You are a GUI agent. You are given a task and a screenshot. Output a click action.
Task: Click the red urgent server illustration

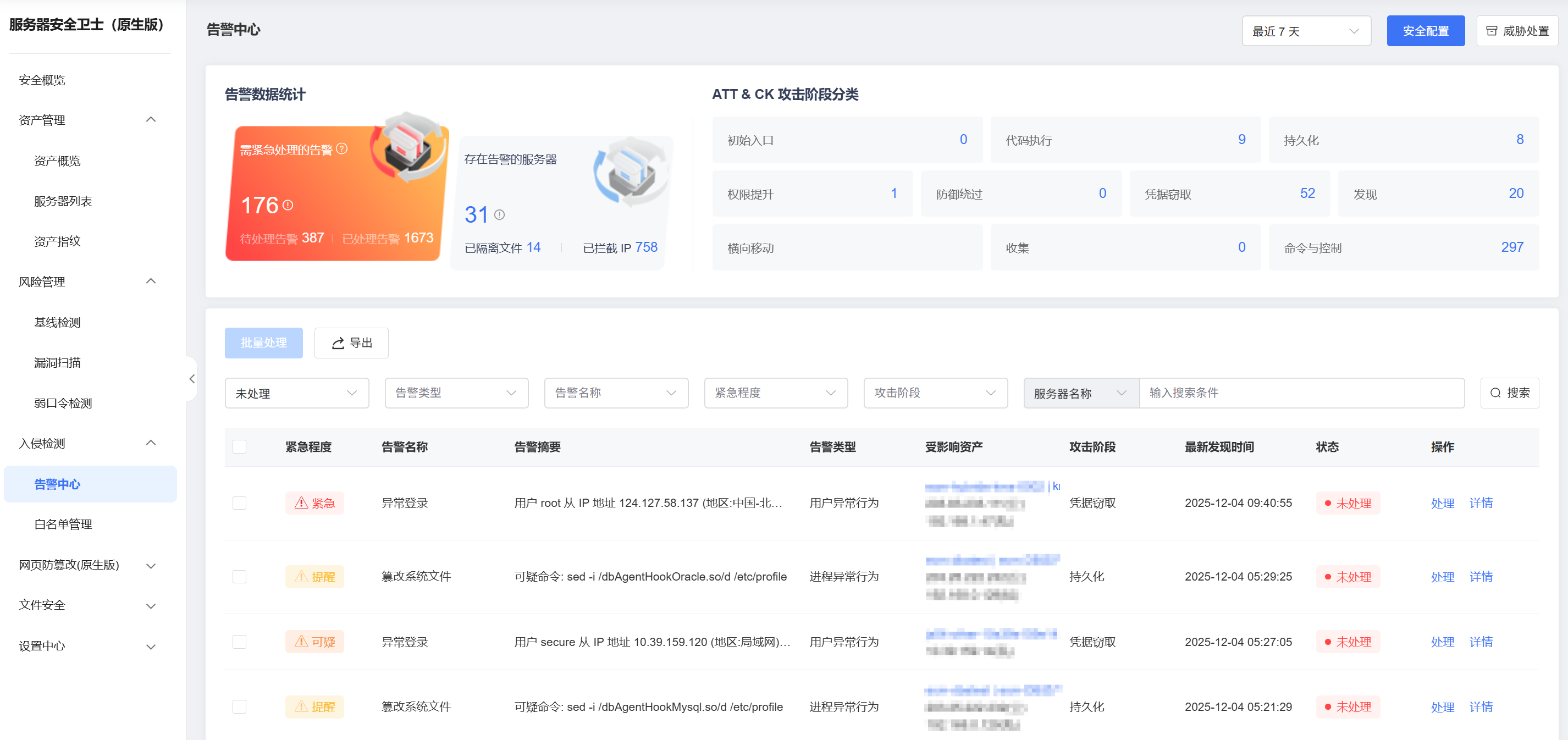coord(408,146)
